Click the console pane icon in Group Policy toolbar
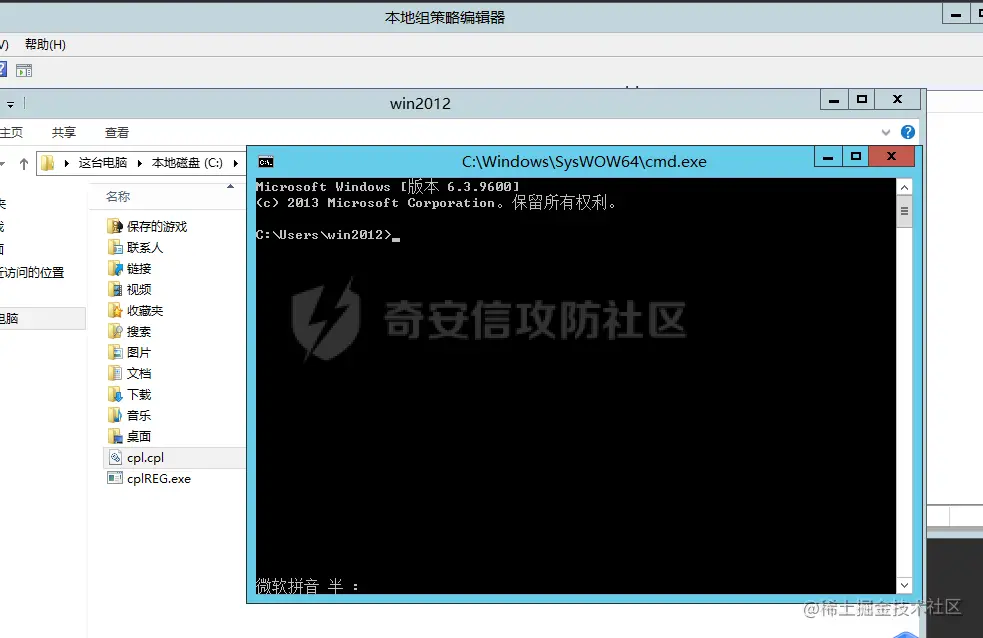Image resolution: width=983 pixels, height=638 pixels. [24, 71]
